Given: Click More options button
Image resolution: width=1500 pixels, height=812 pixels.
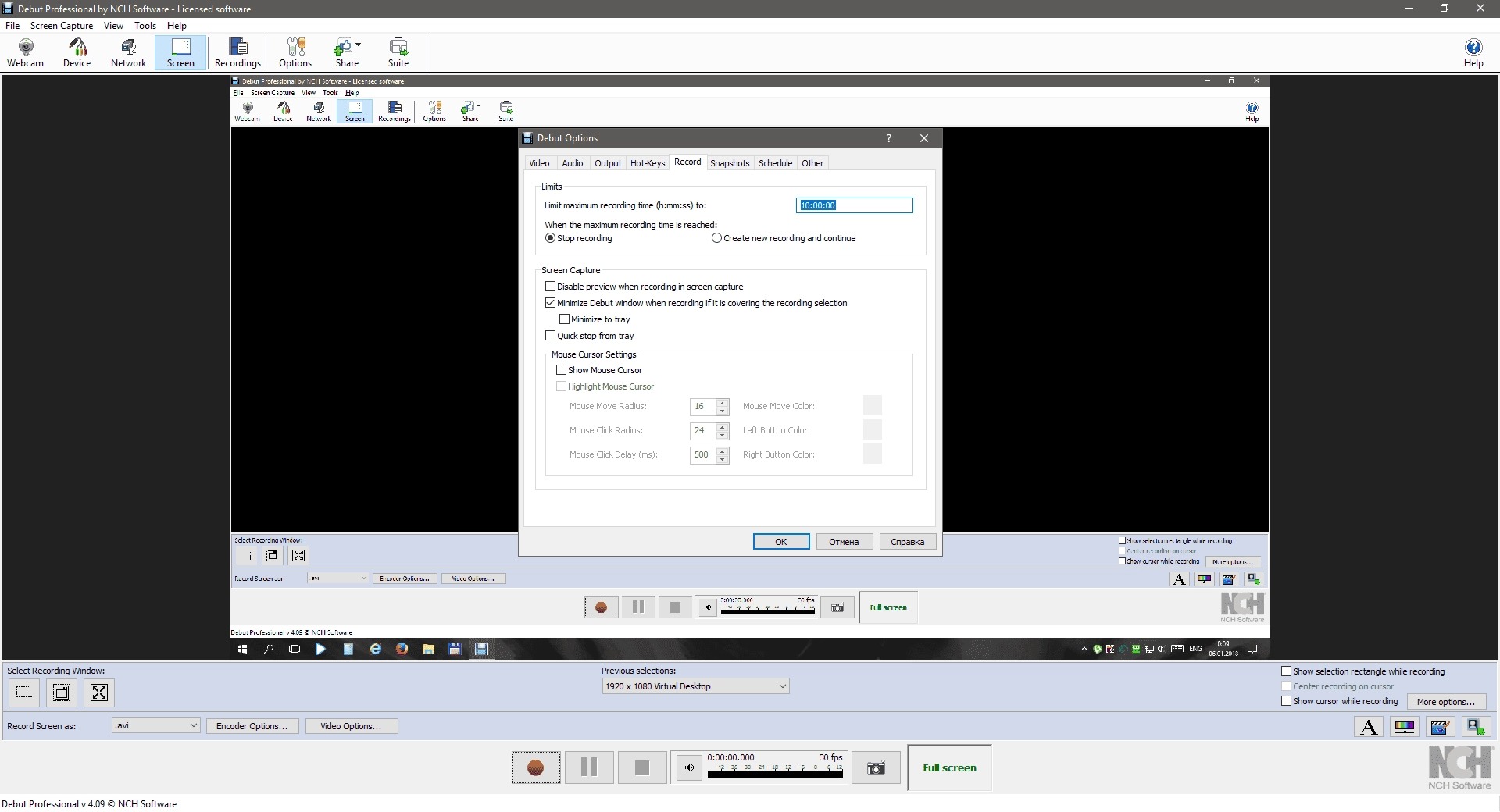Looking at the screenshot, I should (1446, 702).
